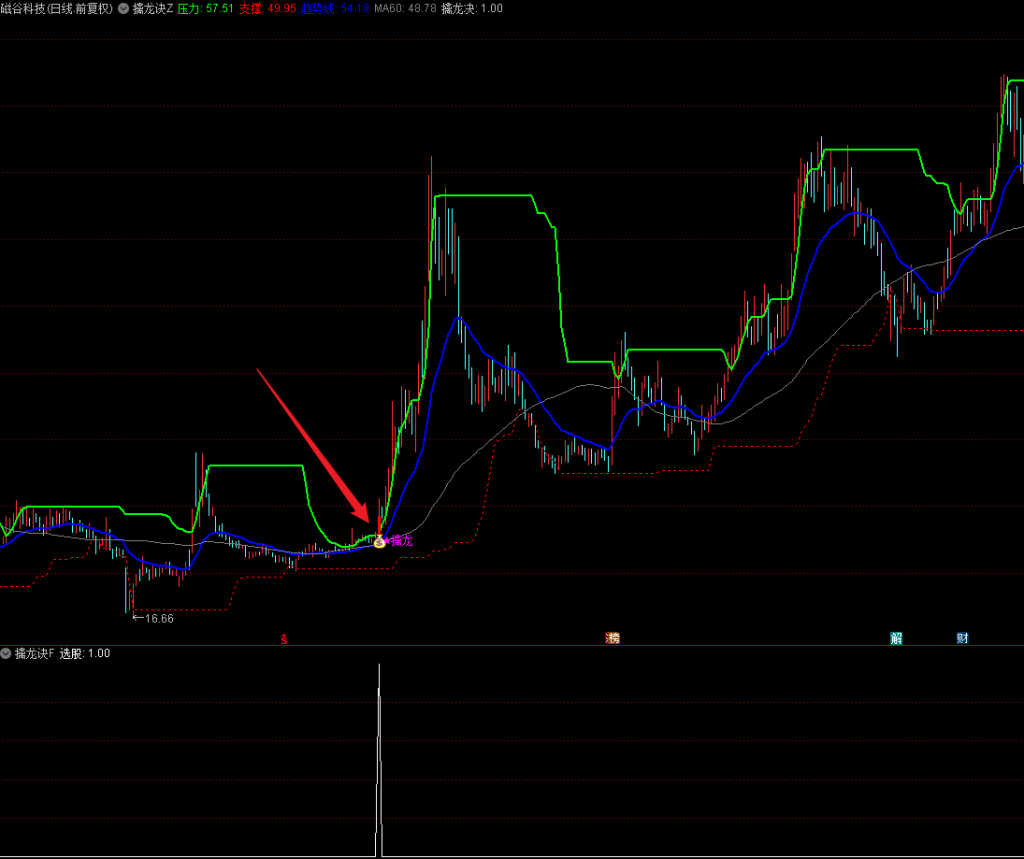1024x859 pixels.
Task: Click the MA60 48.78 legend value
Action: click(x=405, y=8)
